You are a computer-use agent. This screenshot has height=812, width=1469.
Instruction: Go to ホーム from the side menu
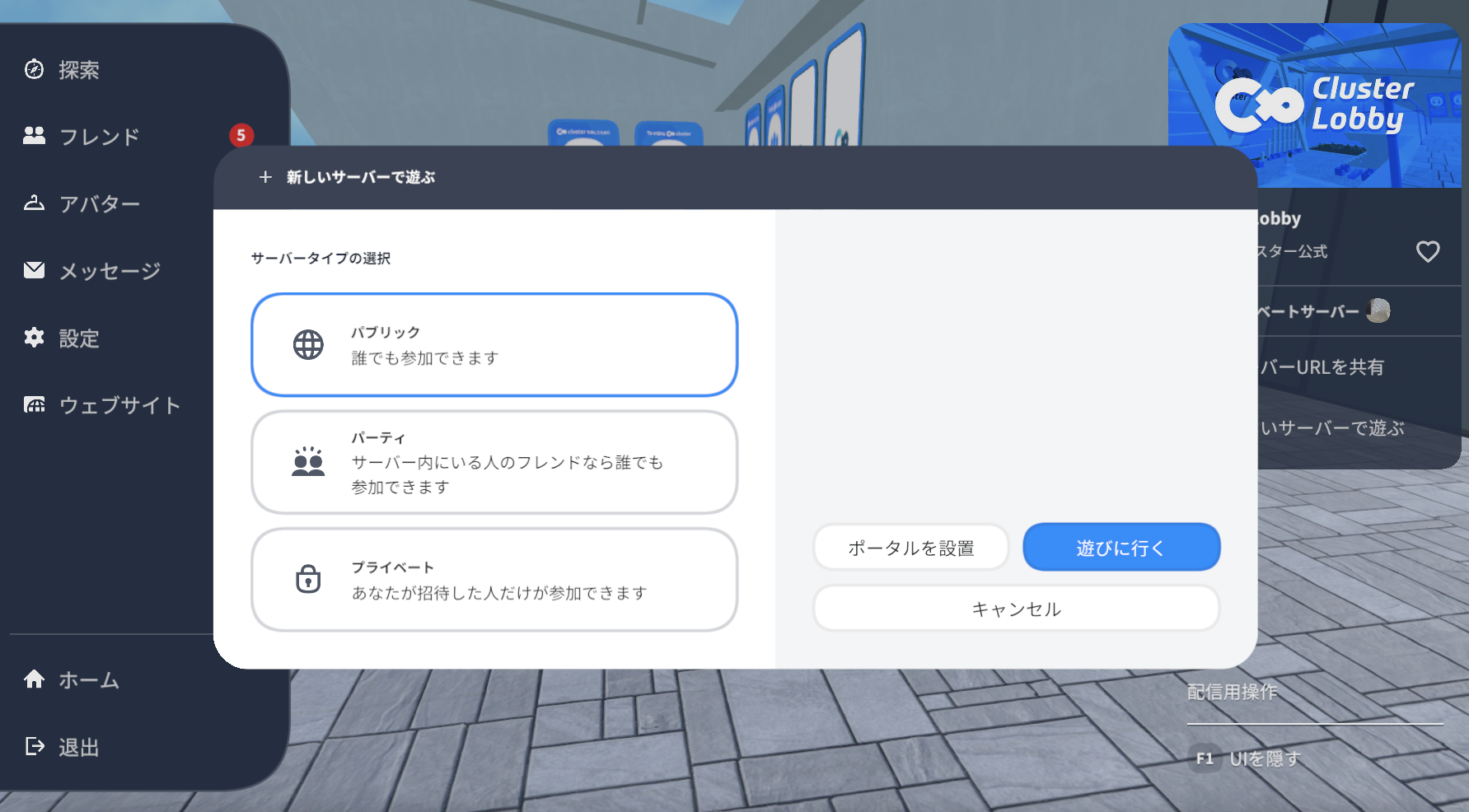pos(89,680)
